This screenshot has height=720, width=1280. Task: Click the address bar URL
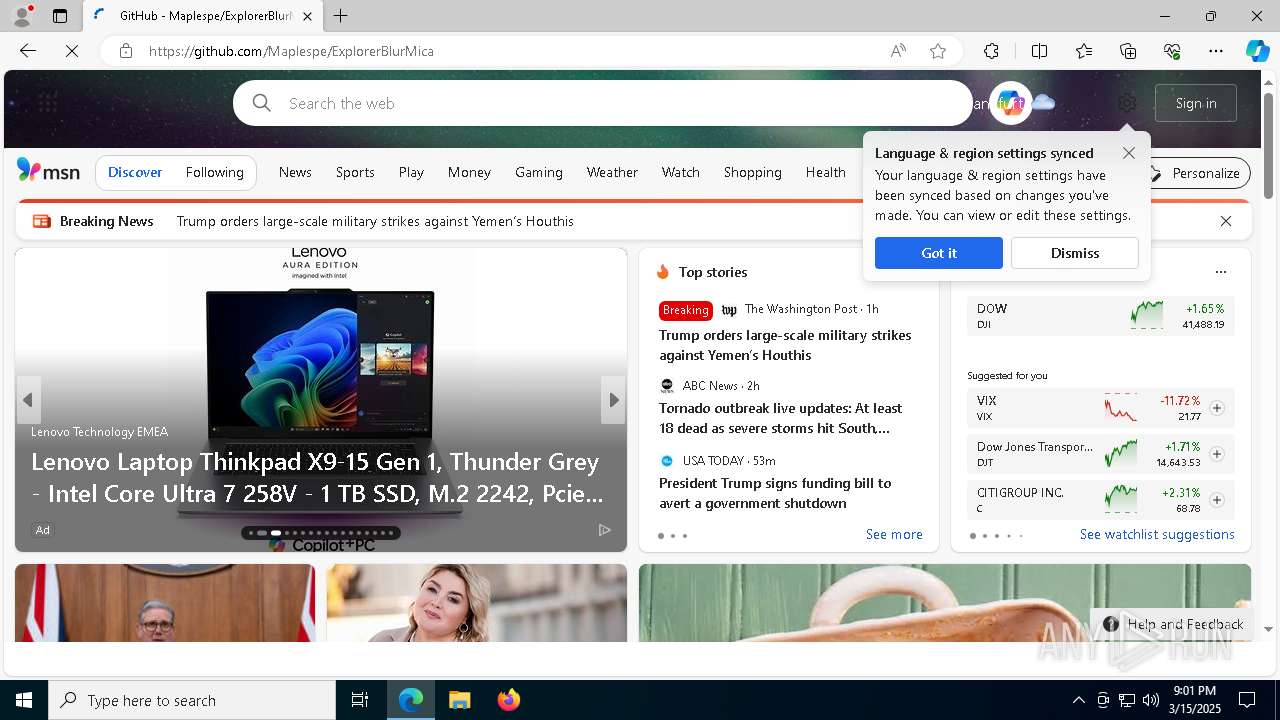coord(291,51)
